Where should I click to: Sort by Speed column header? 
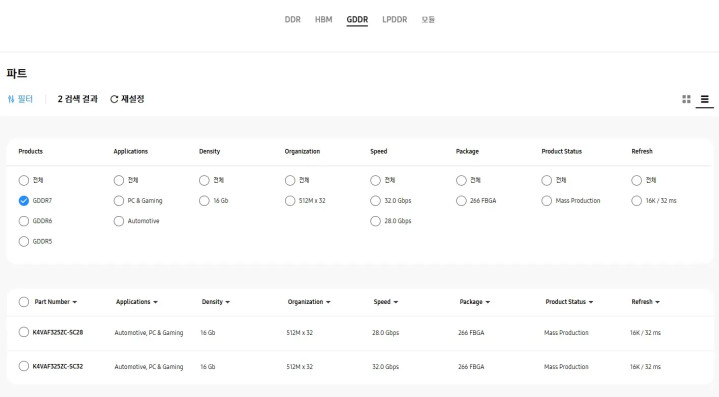coord(386,302)
